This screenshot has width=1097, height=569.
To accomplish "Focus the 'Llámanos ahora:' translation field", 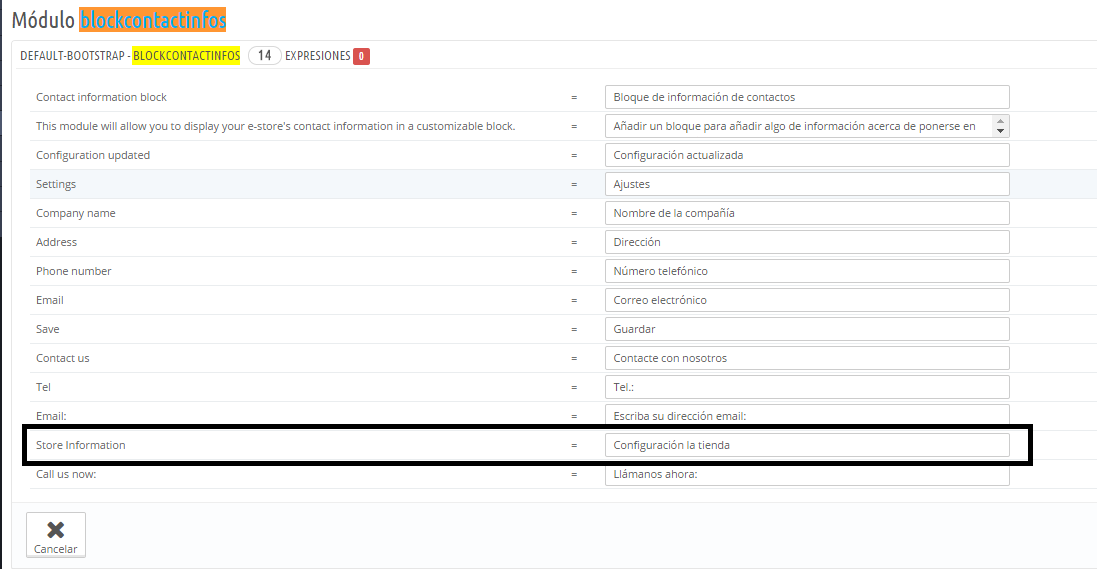I will tap(806, 474).
